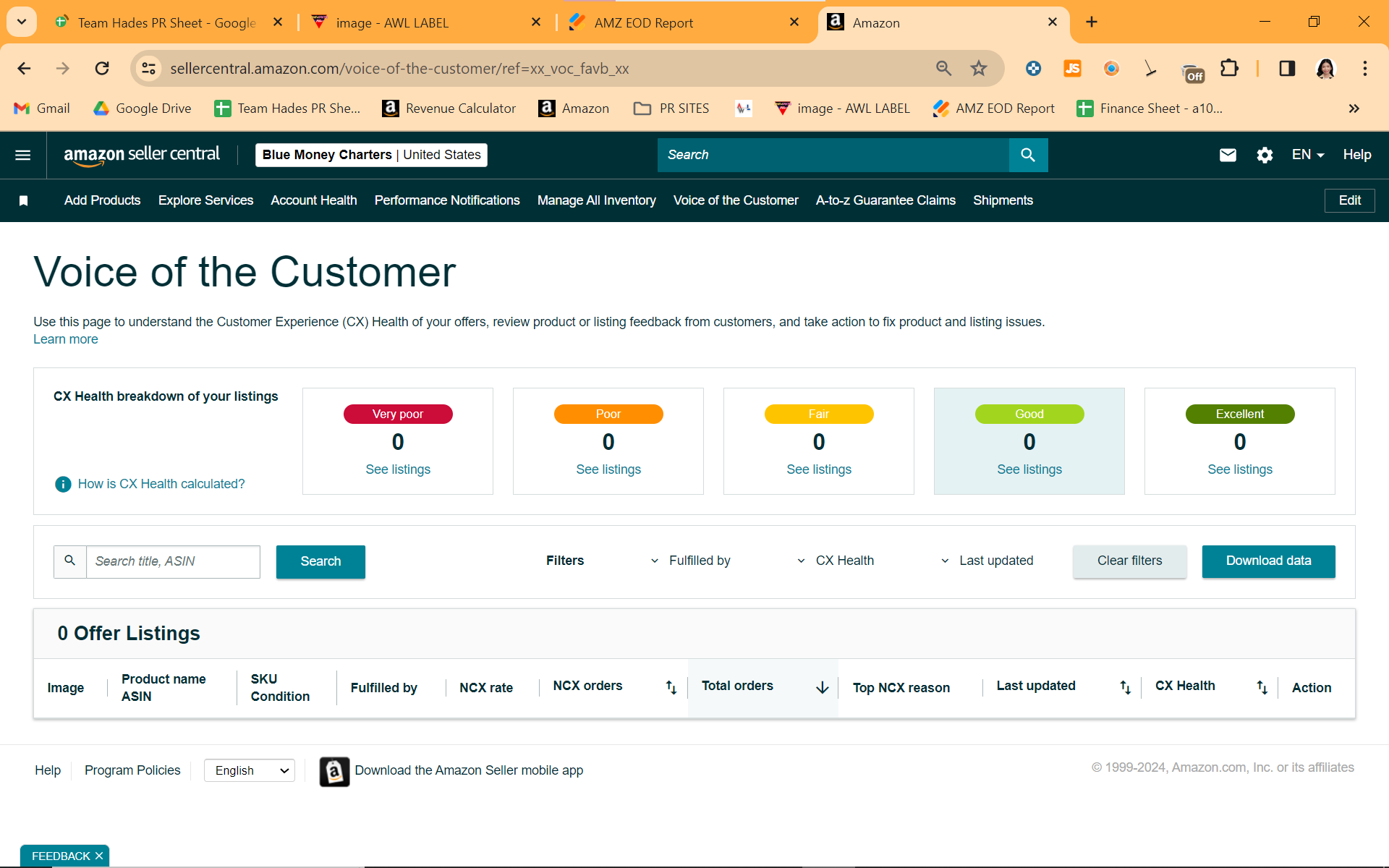Image resolution: width=1389 pixels, height=868 pixels.
Task: Open A-to-z Guarantee Claims menu item
Action: [x=885, y=200]
